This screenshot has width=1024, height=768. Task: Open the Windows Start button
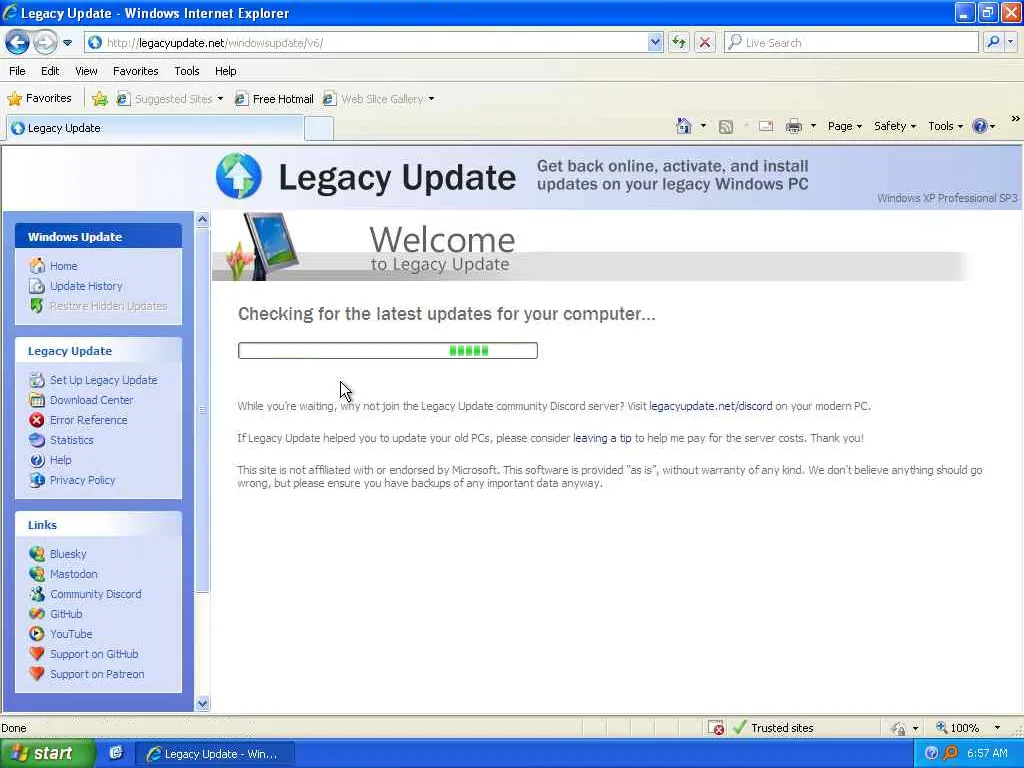click(46, 754)
